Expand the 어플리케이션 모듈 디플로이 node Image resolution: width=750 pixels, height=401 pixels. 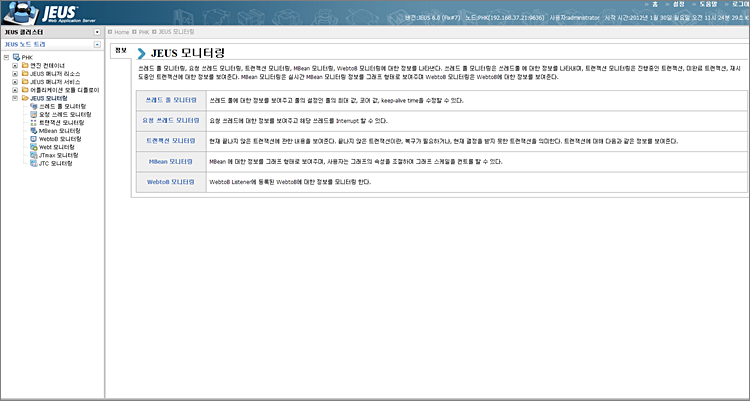click(15, 90)
